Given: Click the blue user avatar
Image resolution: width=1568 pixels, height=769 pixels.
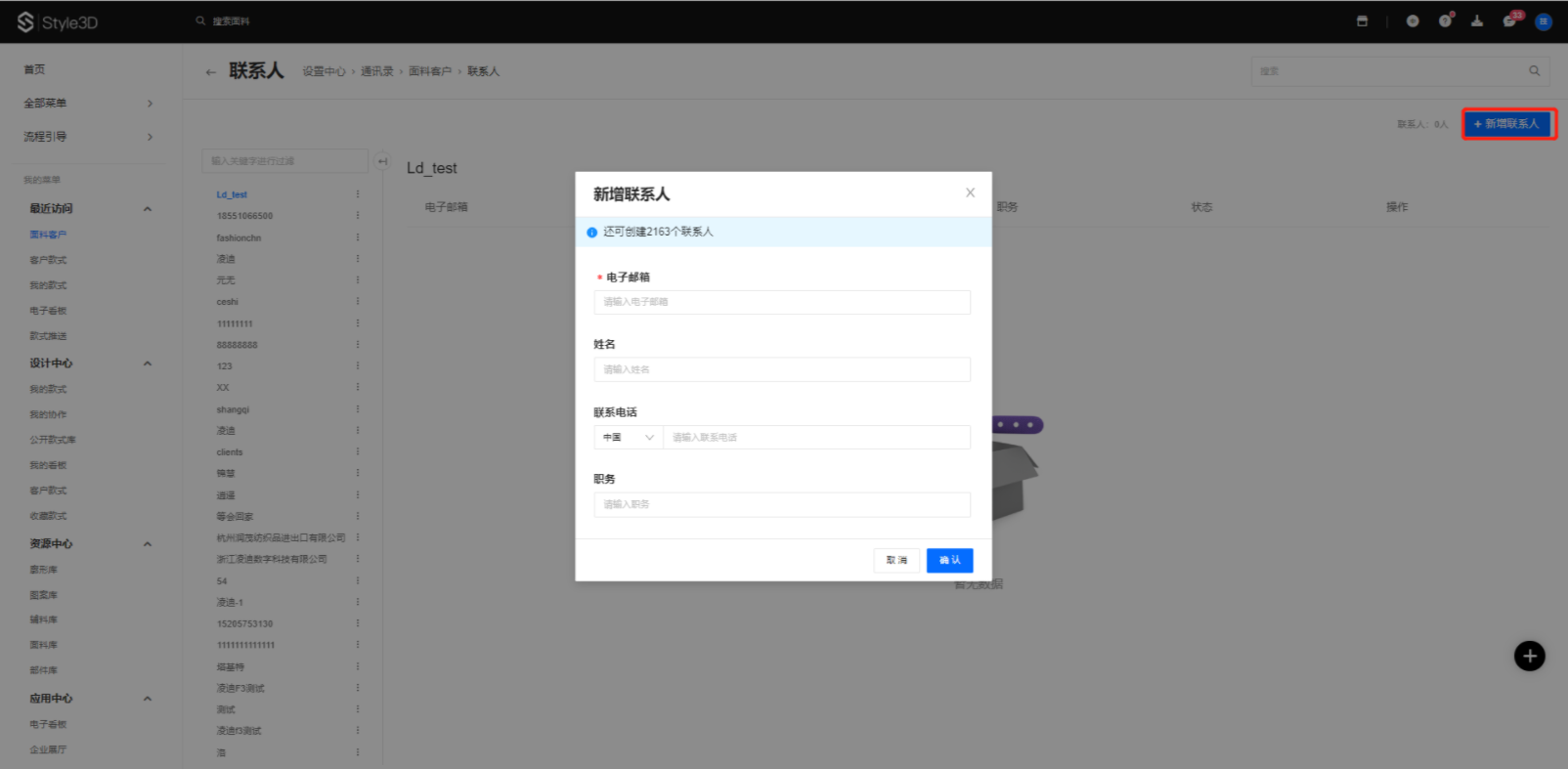Looking at the screenshot, I should click(1544, 21).
